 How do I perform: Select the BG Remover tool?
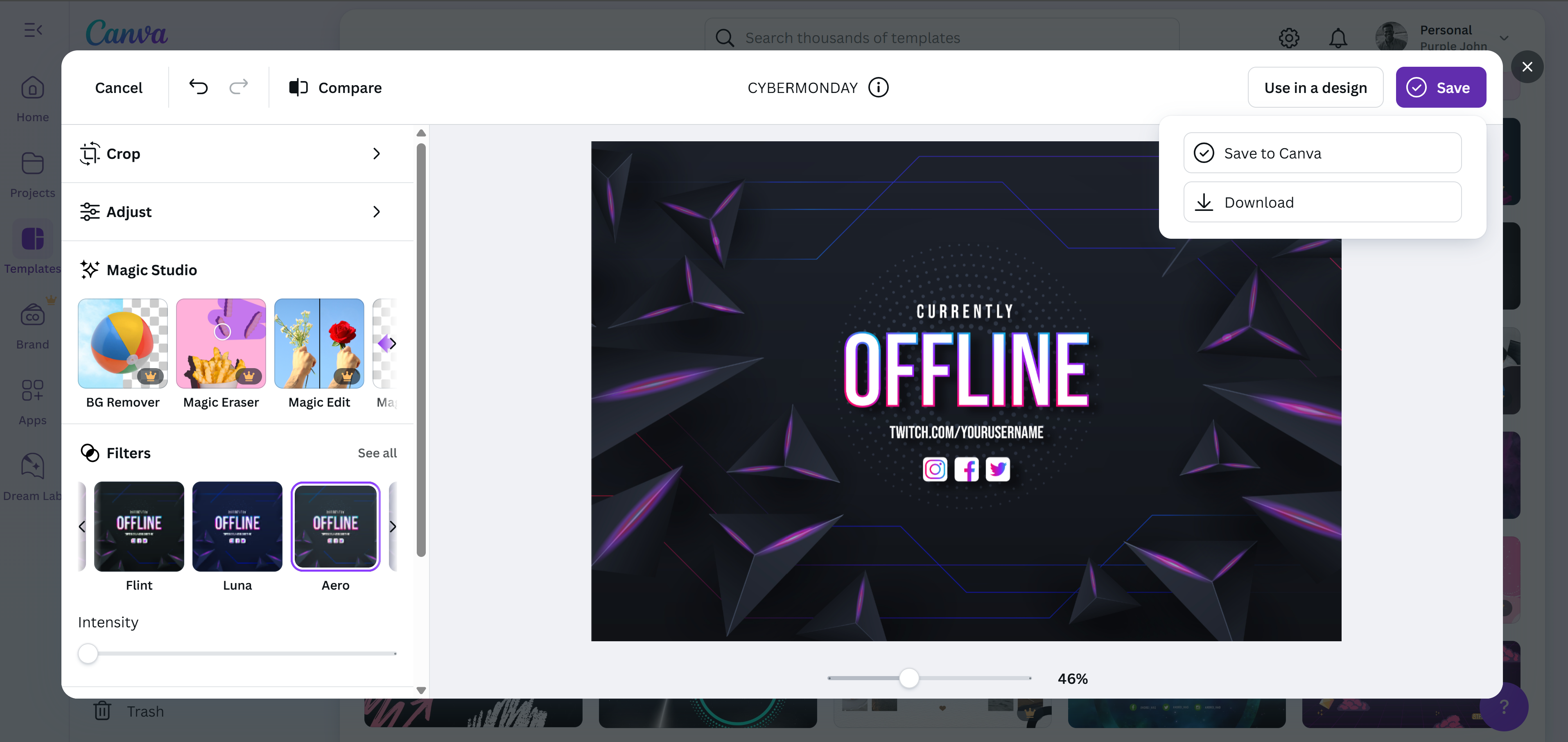pos(122,343)
